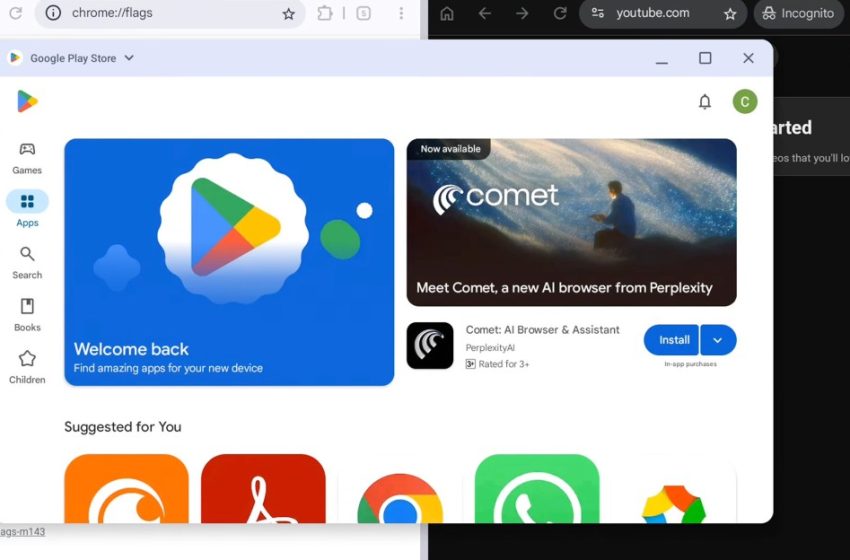Bookmark youtube.com with the star icon
The image size is (850, 560).
(x=730, y=14)
